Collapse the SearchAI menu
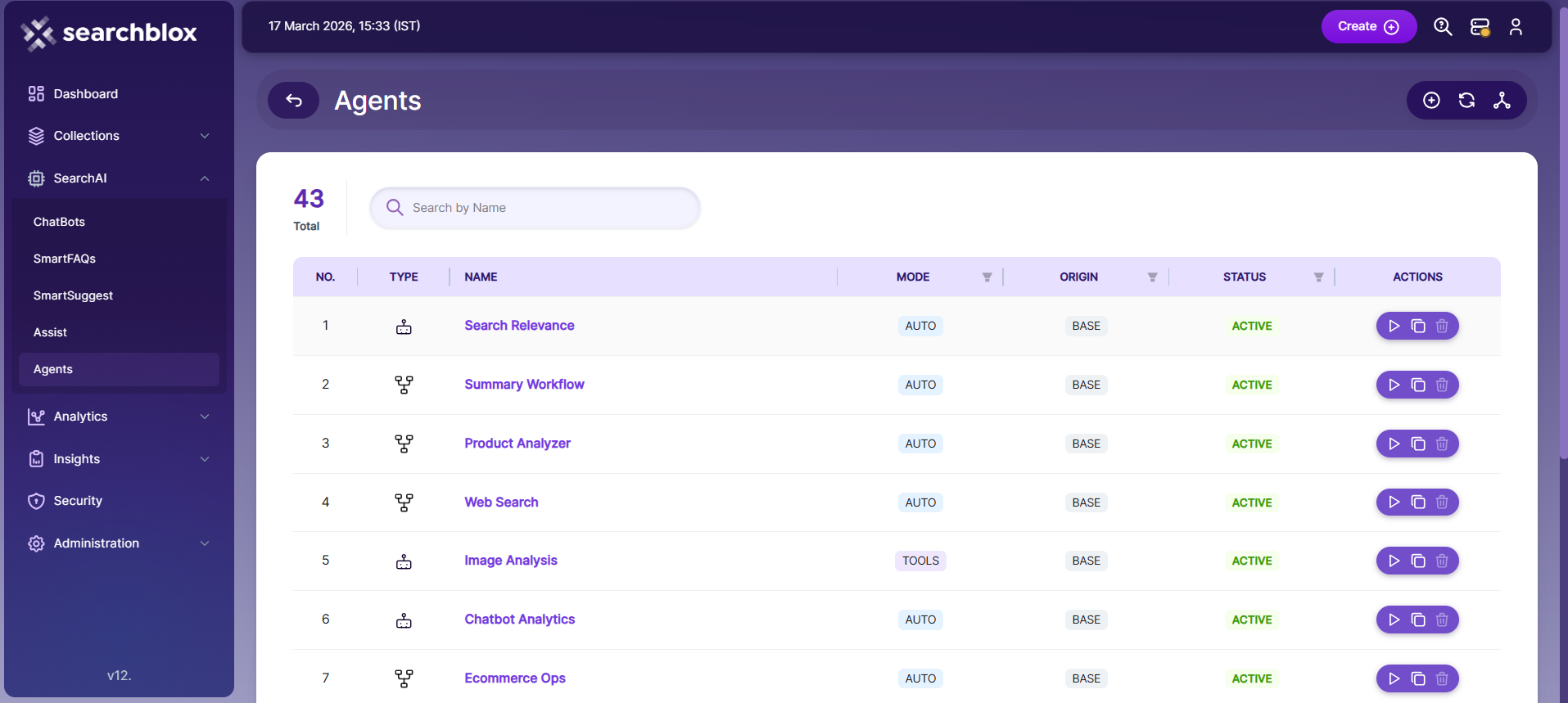 119,178
